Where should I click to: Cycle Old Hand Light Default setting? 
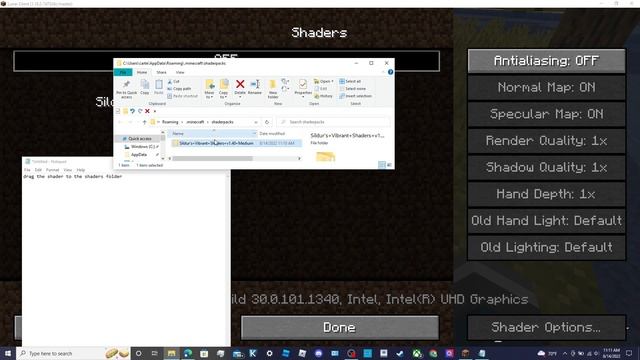point(546,221)
